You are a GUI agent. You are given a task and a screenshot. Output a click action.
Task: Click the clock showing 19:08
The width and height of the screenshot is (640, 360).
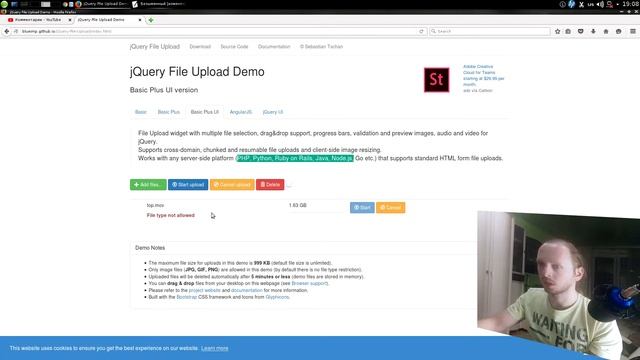(x=631, y=4)
